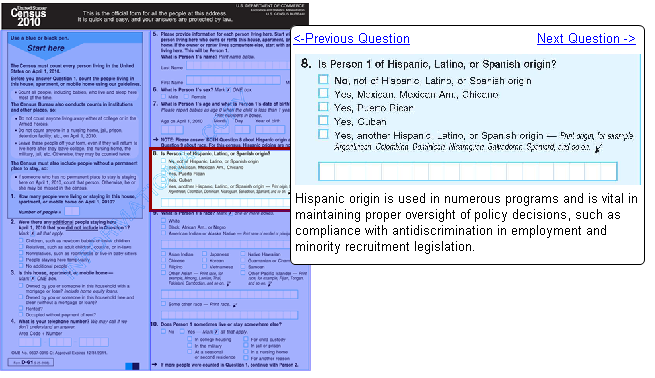Image resolution: width=655 pixels, height=378 pixels.
Task: Click 'Some other race' checkbox on form
Action: click(x=164, y=304)
